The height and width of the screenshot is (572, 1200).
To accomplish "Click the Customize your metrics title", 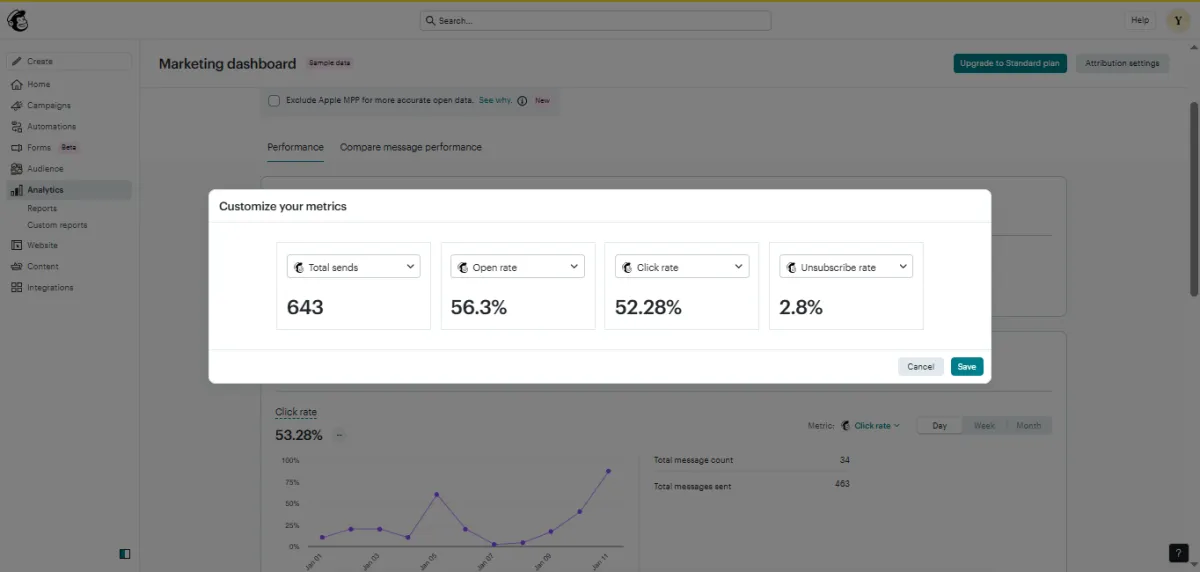I will pyautogui.click(x=283, y=206).
